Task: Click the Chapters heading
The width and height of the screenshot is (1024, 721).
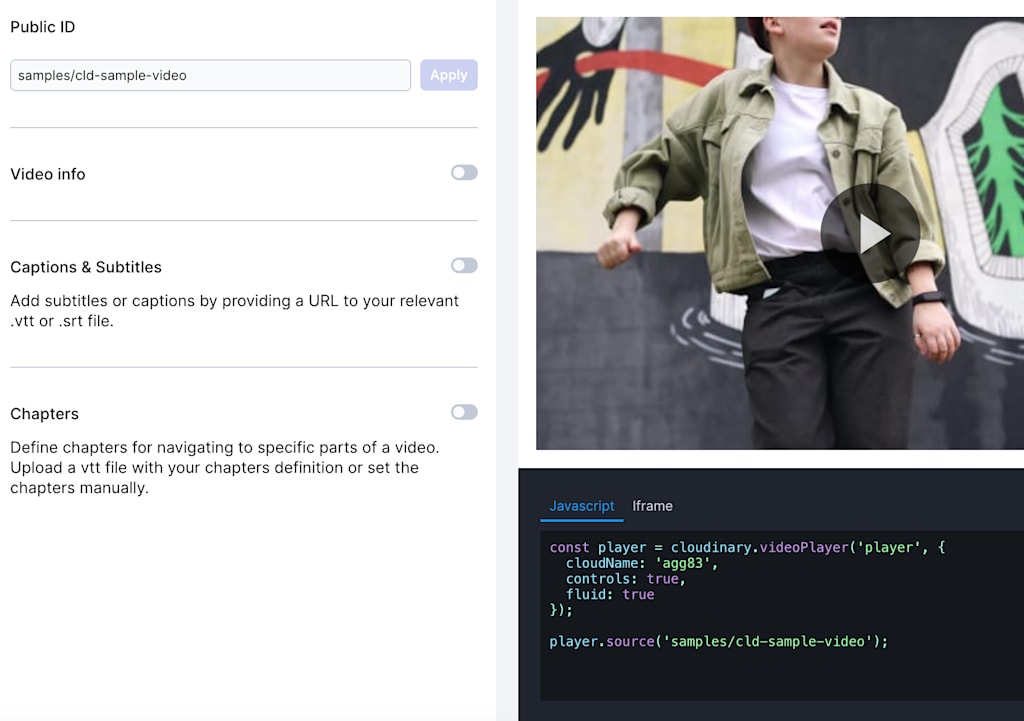Action: pyautogui.click(x=44, y=414)
